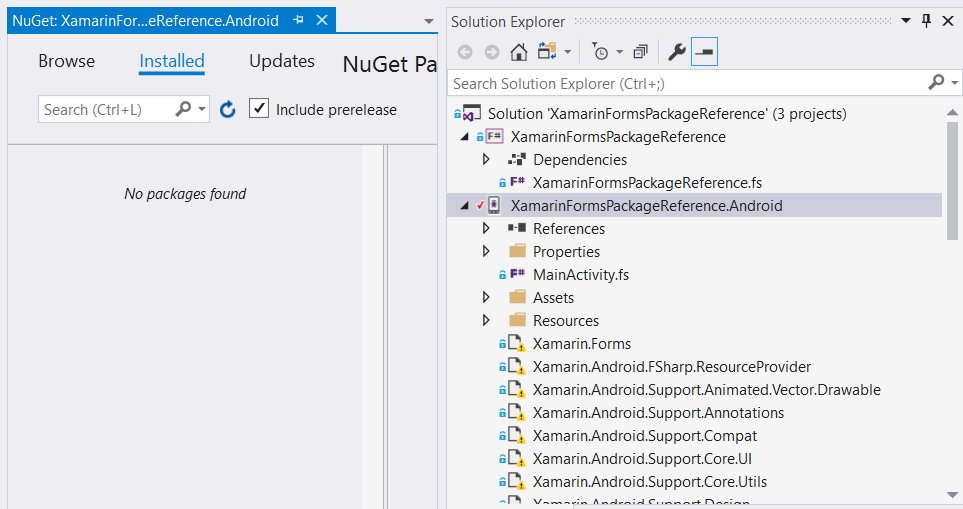Image resolution: width=963 pixels, height=509 pixels.
Task: Collapse the XamarinFormsPackageReference F# project
Action: [x=464, y=137]
